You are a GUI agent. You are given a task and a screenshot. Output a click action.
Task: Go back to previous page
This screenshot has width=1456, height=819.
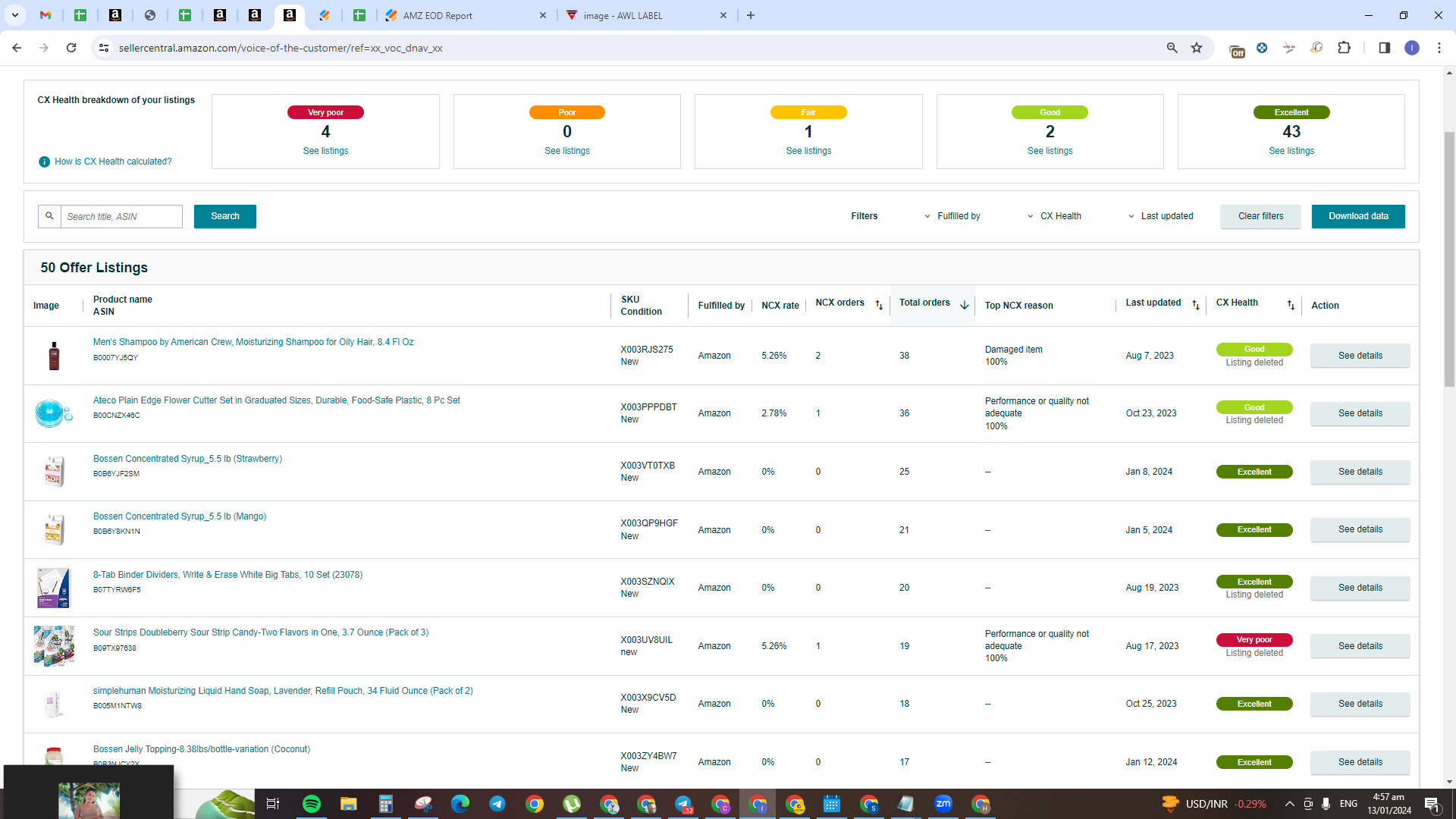[x=17, y=48]
